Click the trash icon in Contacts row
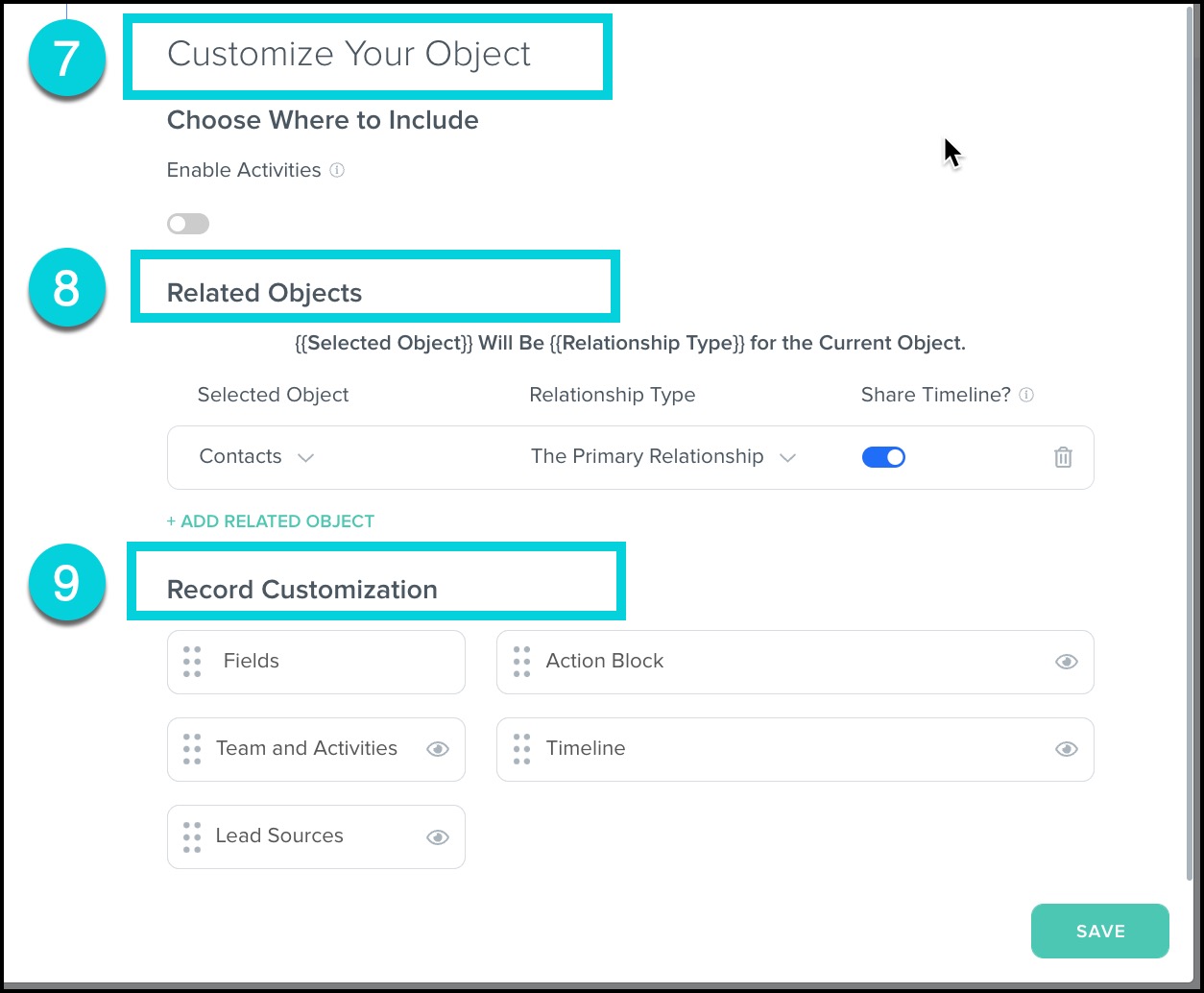This screenshot has width=1204, height=993. pyautogui.click(x=1063, y=458)
